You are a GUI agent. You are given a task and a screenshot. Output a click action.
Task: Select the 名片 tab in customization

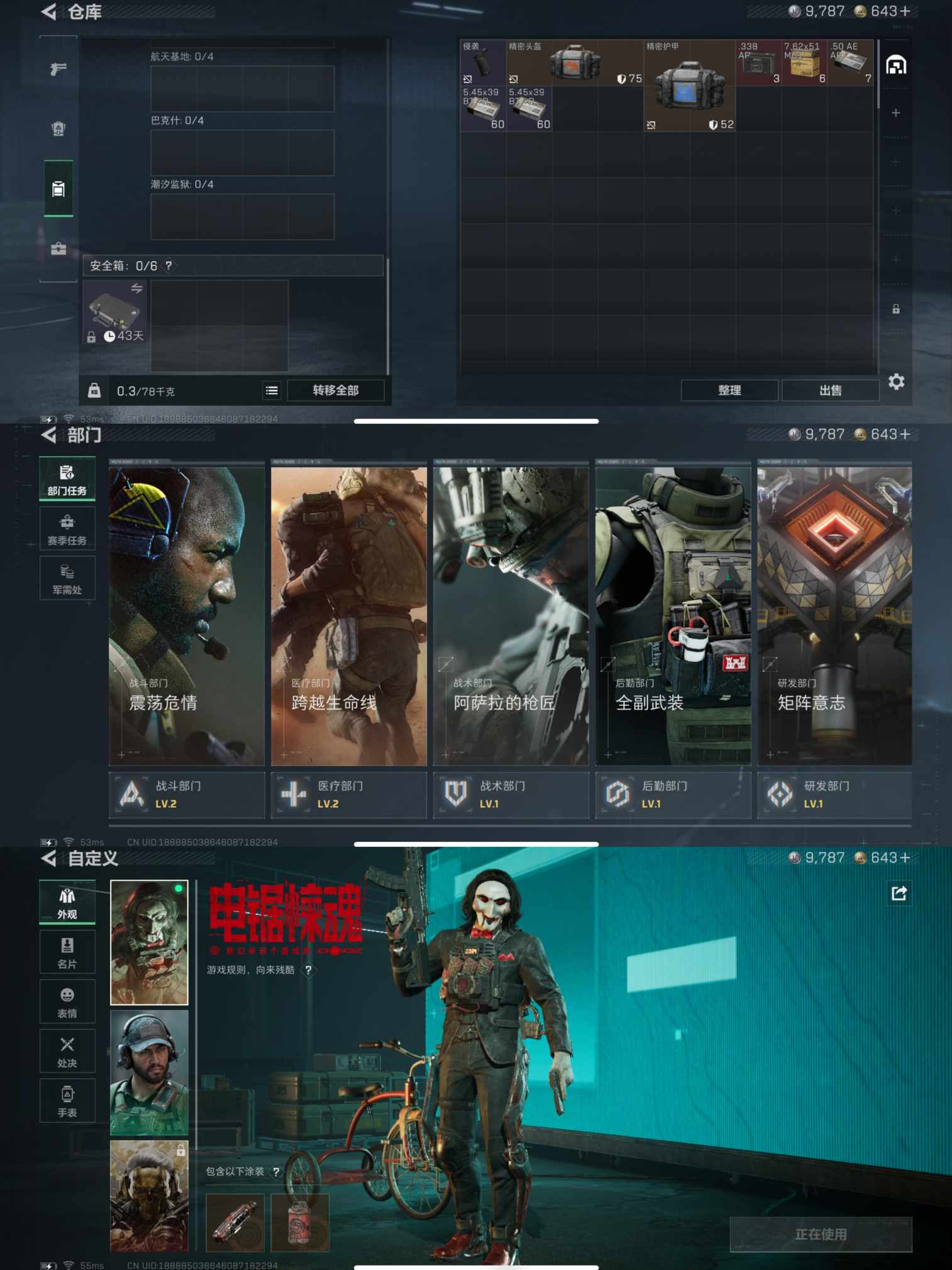[x=67, y=951]
